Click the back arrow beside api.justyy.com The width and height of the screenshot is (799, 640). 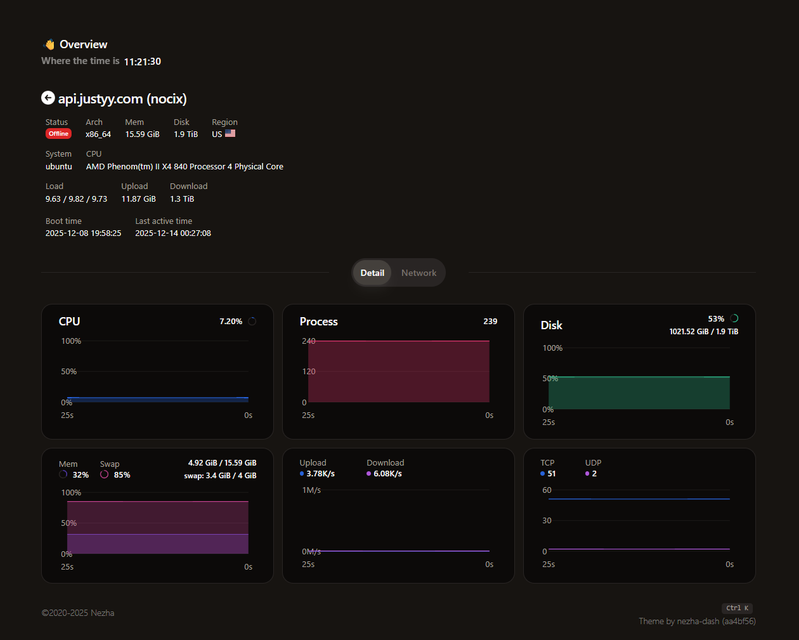tap(48, 98)
